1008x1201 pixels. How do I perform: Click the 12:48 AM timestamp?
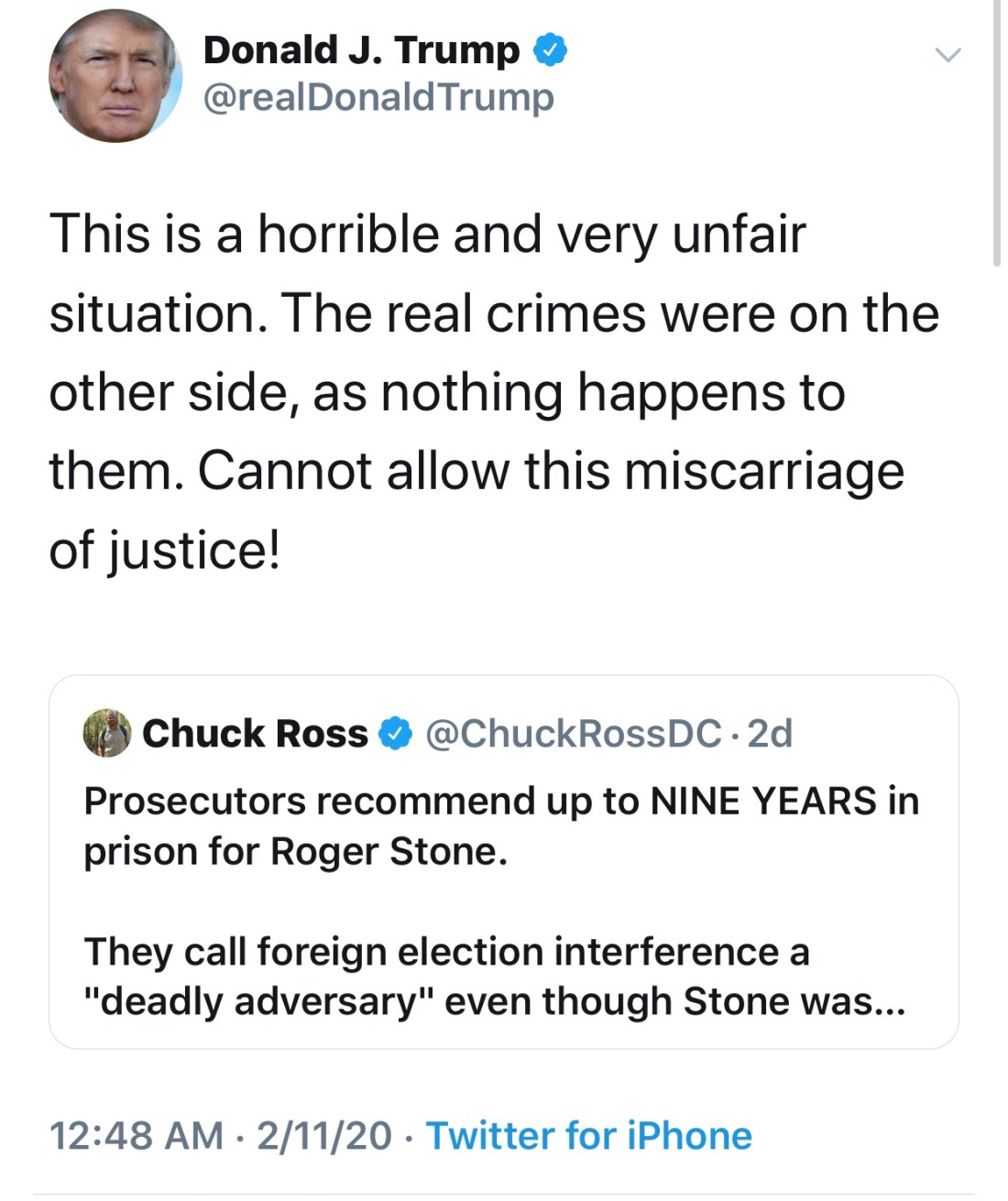click(x=137, y=1136)
